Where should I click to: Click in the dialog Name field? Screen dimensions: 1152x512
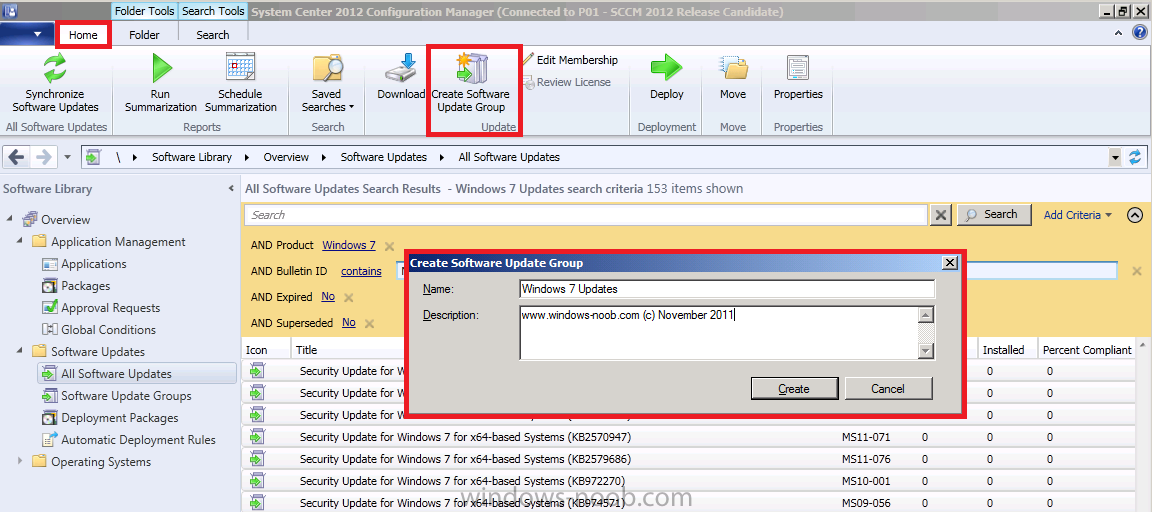(727, 289)
